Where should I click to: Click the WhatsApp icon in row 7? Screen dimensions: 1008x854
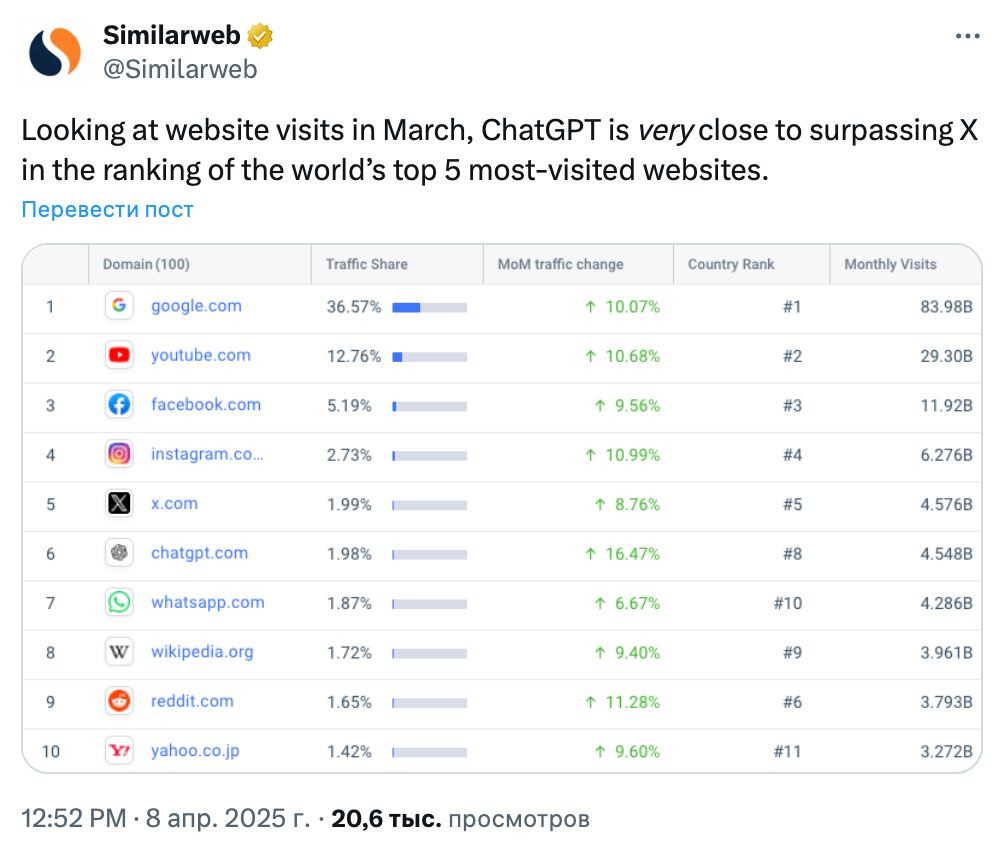pos(119,602)
